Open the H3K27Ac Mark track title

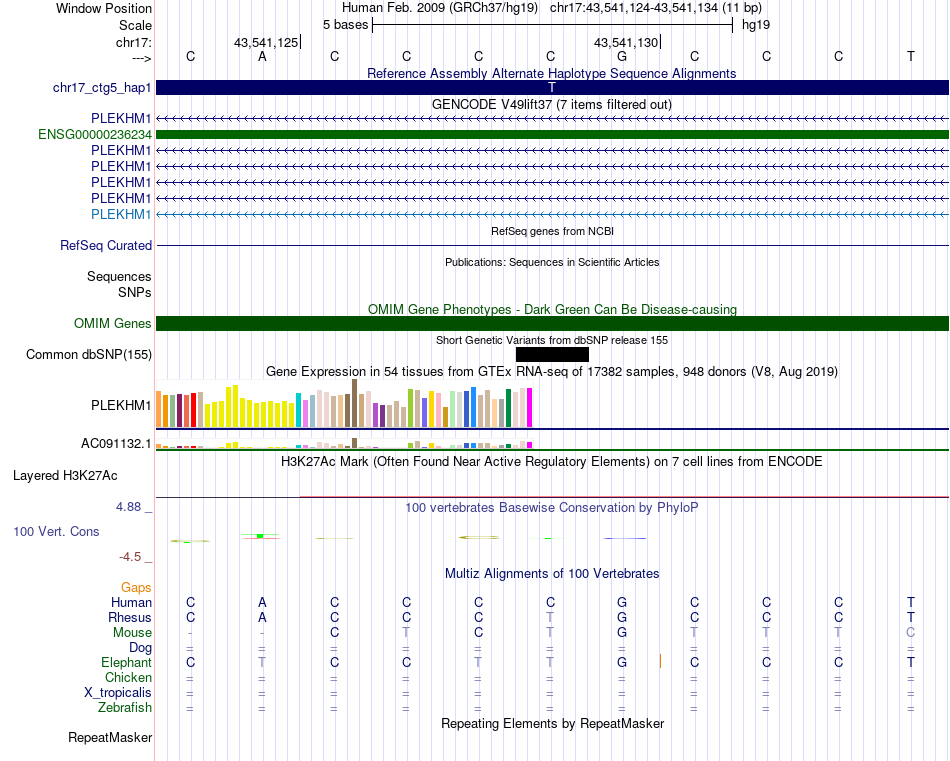(x=552, y=462)
